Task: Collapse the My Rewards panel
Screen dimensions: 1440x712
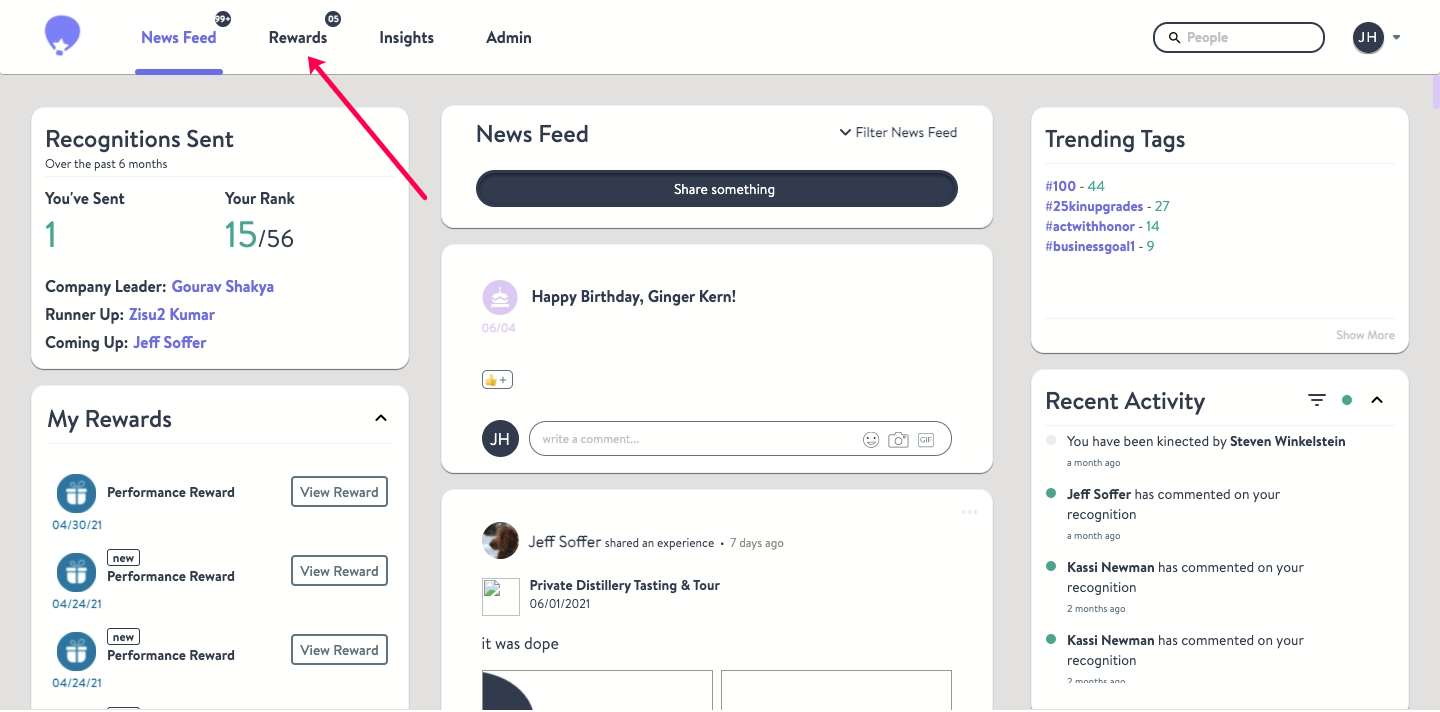Action: (381, 418)
